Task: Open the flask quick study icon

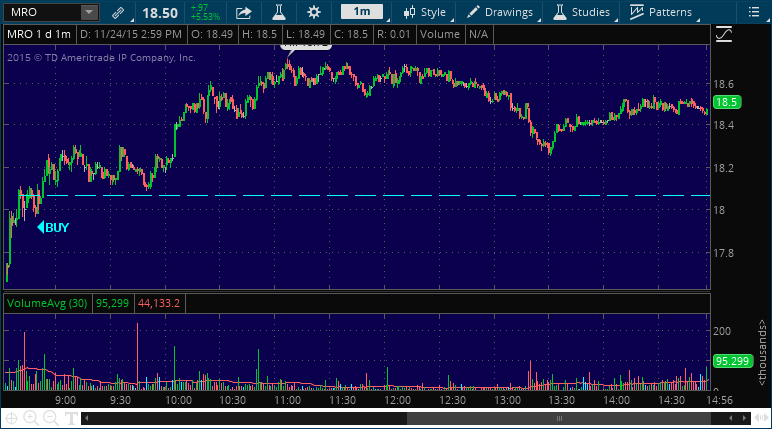Action: pyautogui.click(x=279, y=12)
